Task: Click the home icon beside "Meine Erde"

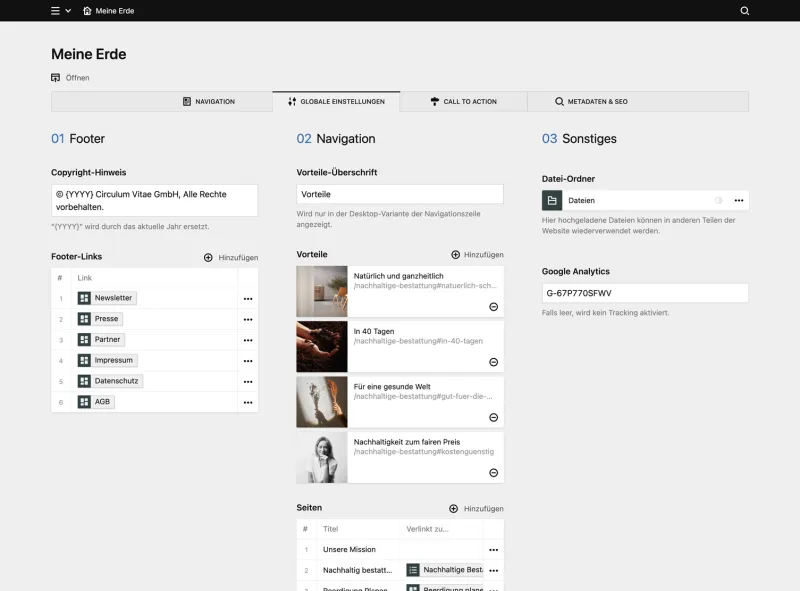Action: [x=84, y=11]
